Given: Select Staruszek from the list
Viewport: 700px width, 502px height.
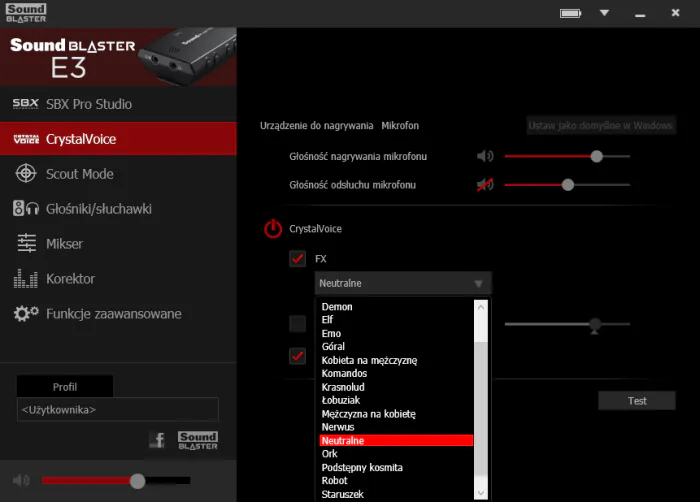Looking at the screenshot, I should tap(342, 494).
